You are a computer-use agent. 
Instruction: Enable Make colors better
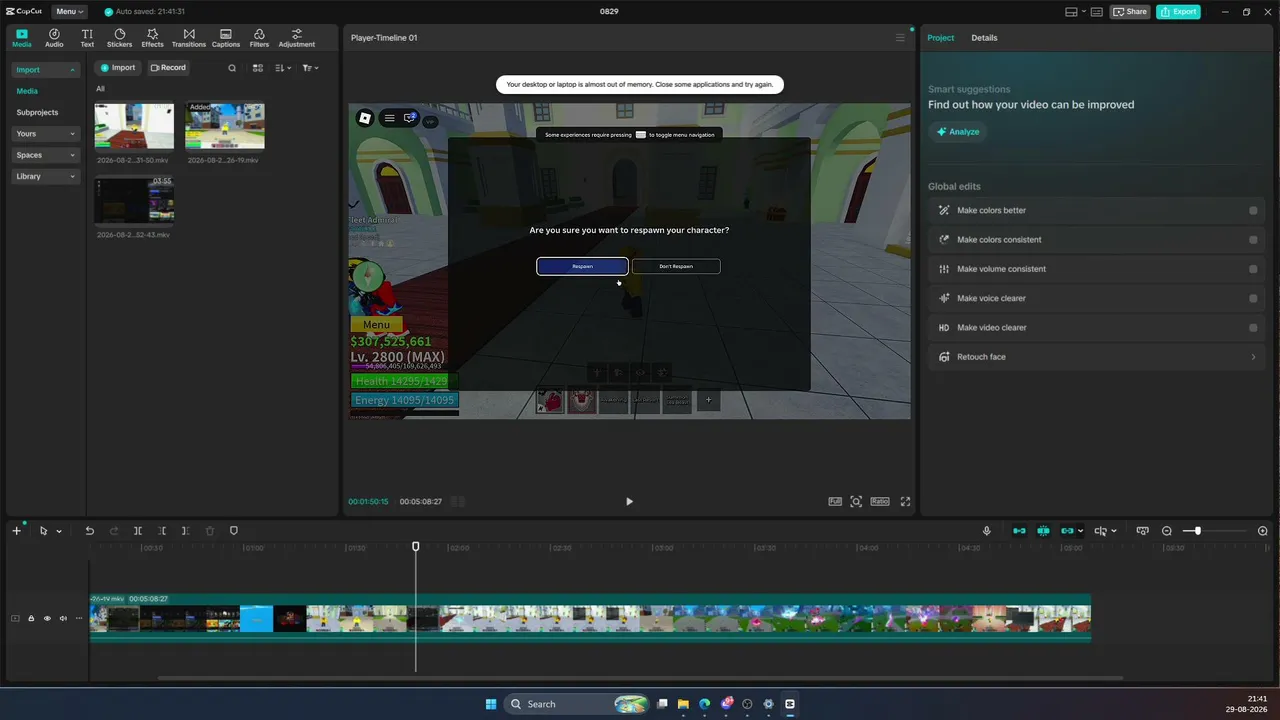coord(1253,211)
